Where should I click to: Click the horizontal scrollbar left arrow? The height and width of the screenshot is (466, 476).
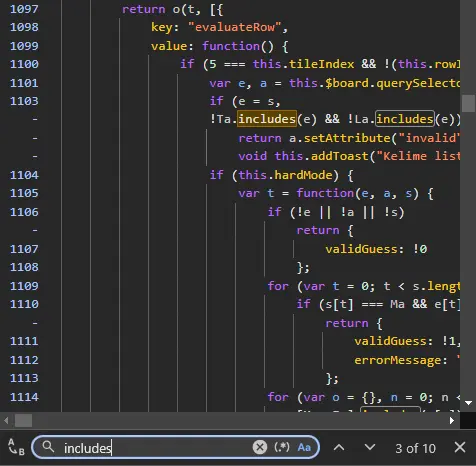click(x=6, y=421)
